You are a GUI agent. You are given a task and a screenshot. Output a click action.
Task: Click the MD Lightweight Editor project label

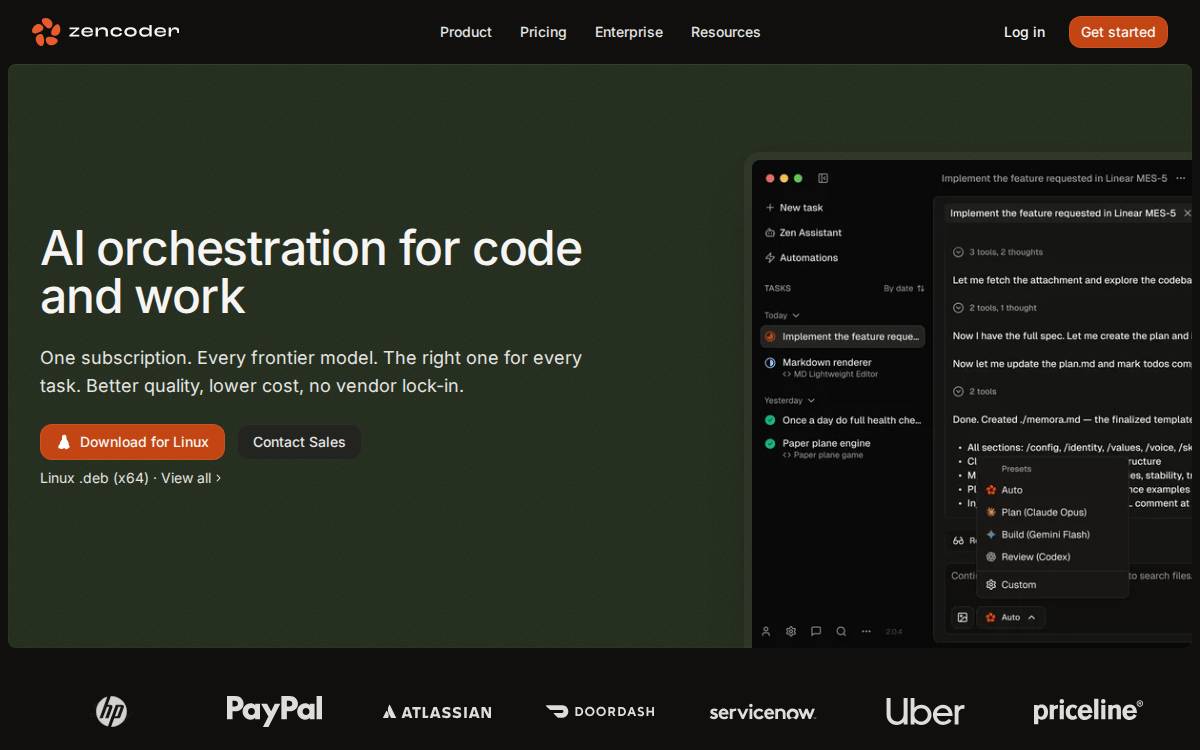click(830, 374)
